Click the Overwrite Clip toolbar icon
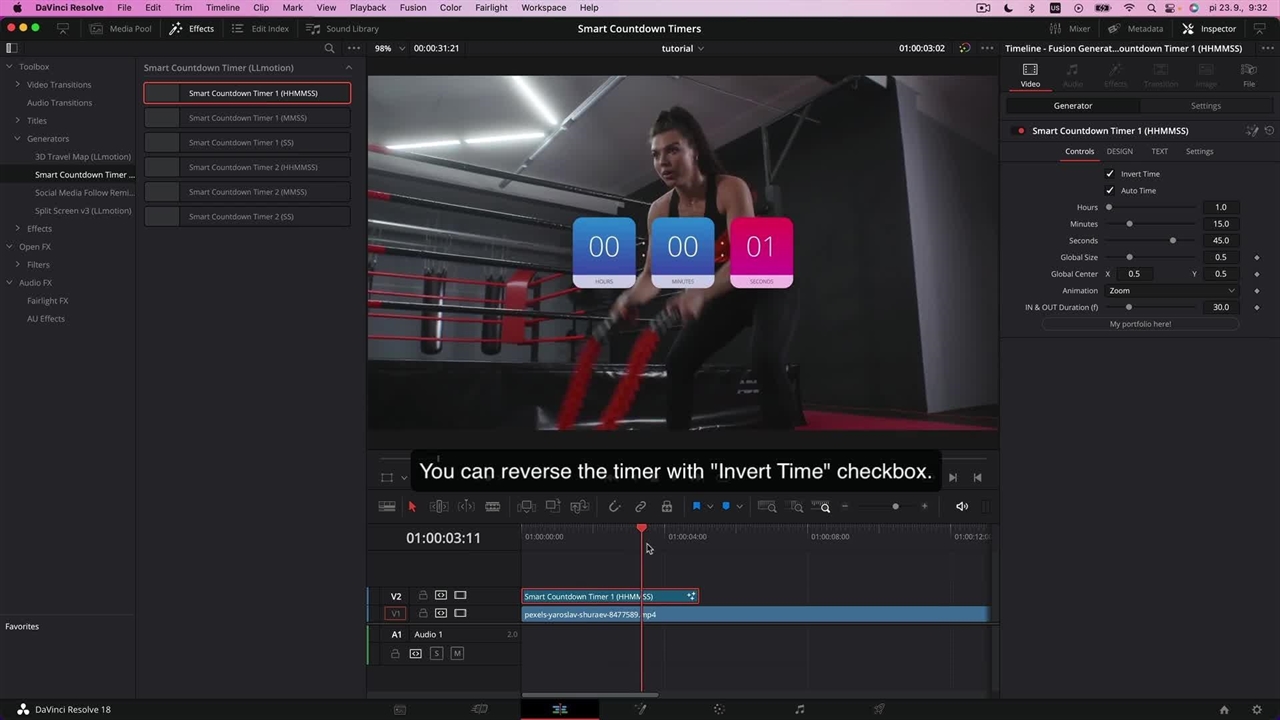1280x720 pixels. 553,507
